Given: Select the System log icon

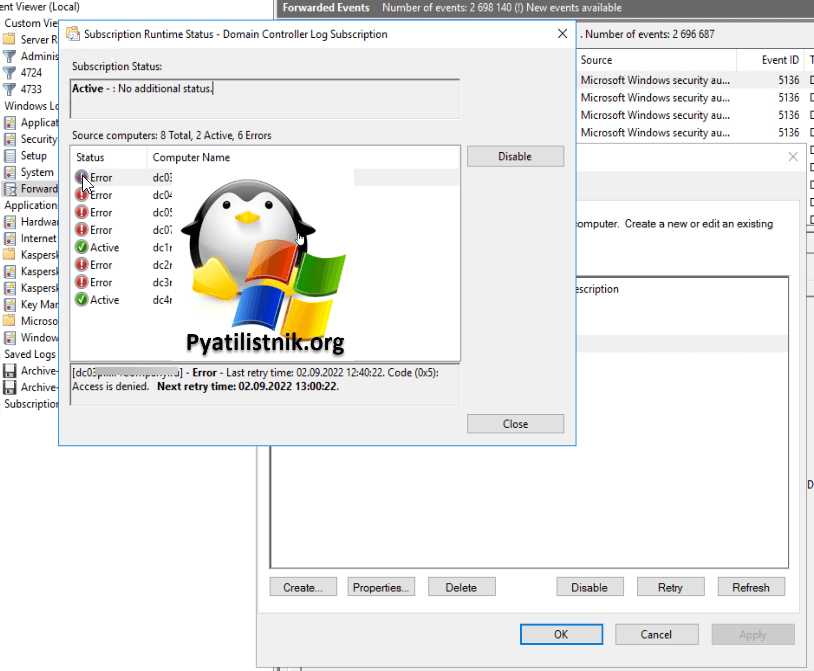Looking at the screenshot, I should coord(10,172).
